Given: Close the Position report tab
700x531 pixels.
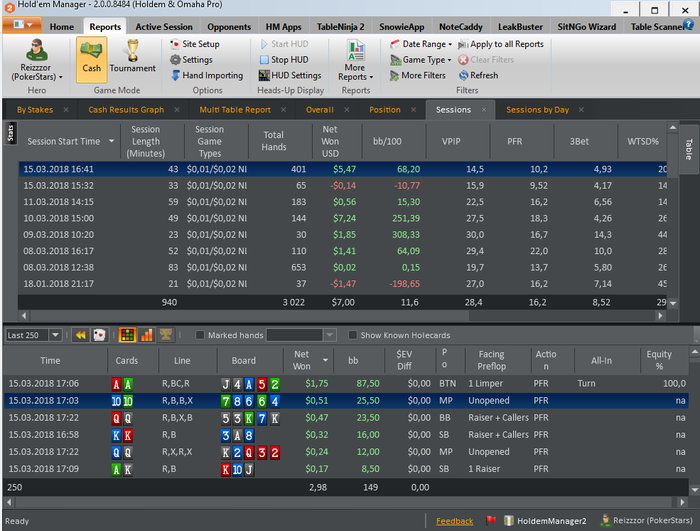Looking at the screenshot, I should (x=414, y=110).
